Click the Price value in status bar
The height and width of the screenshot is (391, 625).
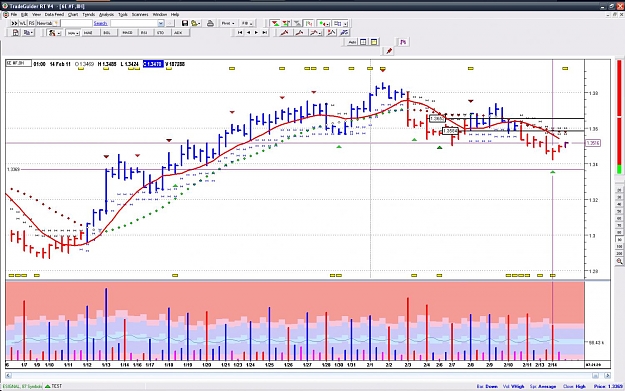[616, 386]
